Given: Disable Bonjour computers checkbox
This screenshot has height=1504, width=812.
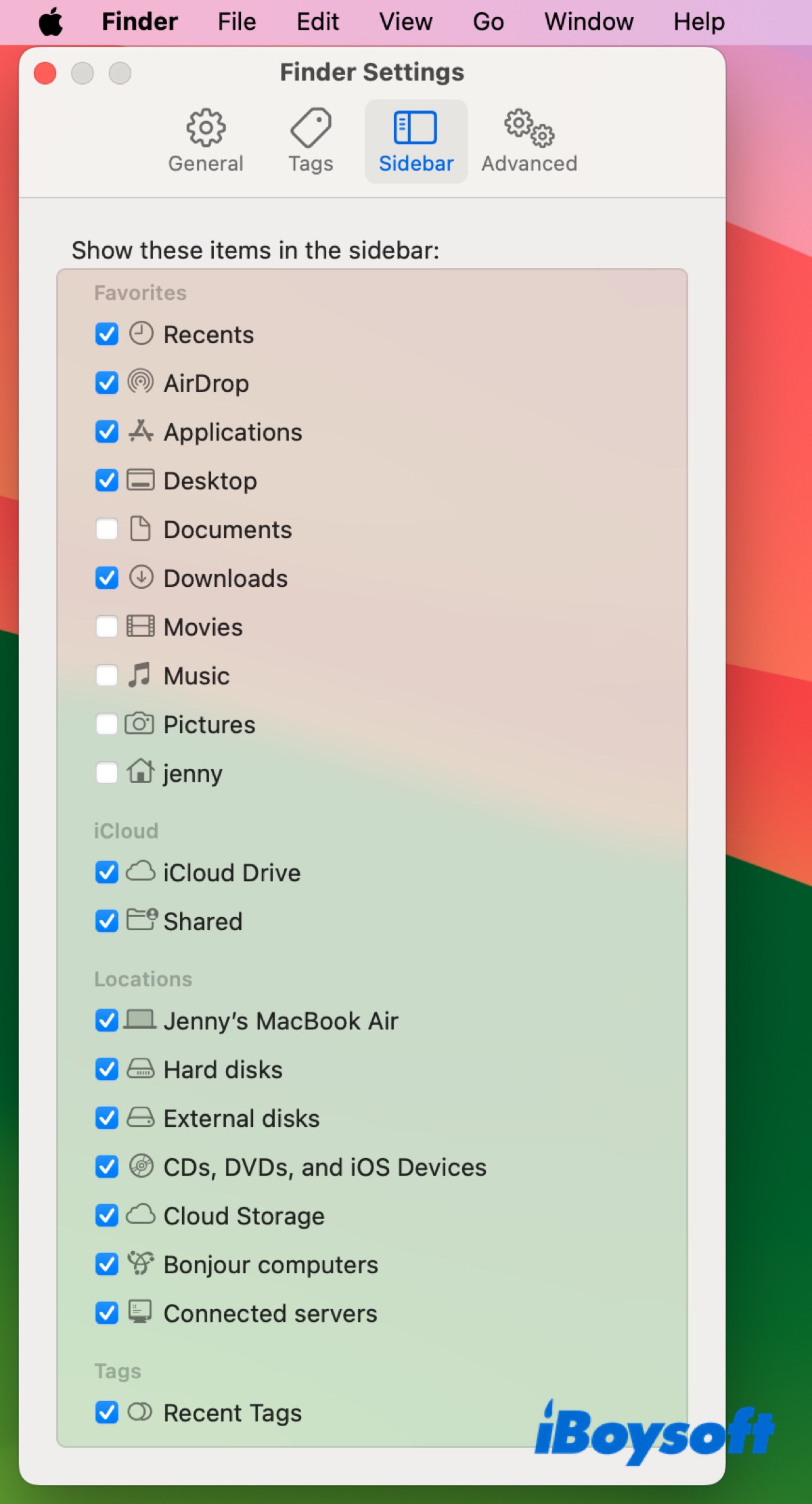Looking at the screenshot, I should pyautogui.click(x=107, y=1264).
